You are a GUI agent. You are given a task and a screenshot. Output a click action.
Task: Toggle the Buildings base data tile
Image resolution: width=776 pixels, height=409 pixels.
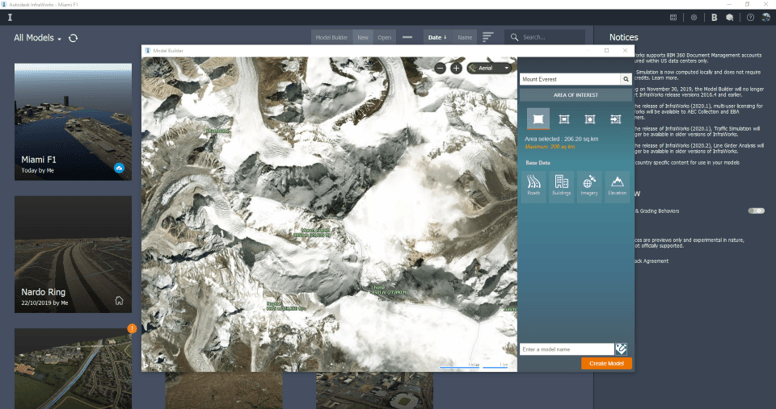tap(561, 187)
